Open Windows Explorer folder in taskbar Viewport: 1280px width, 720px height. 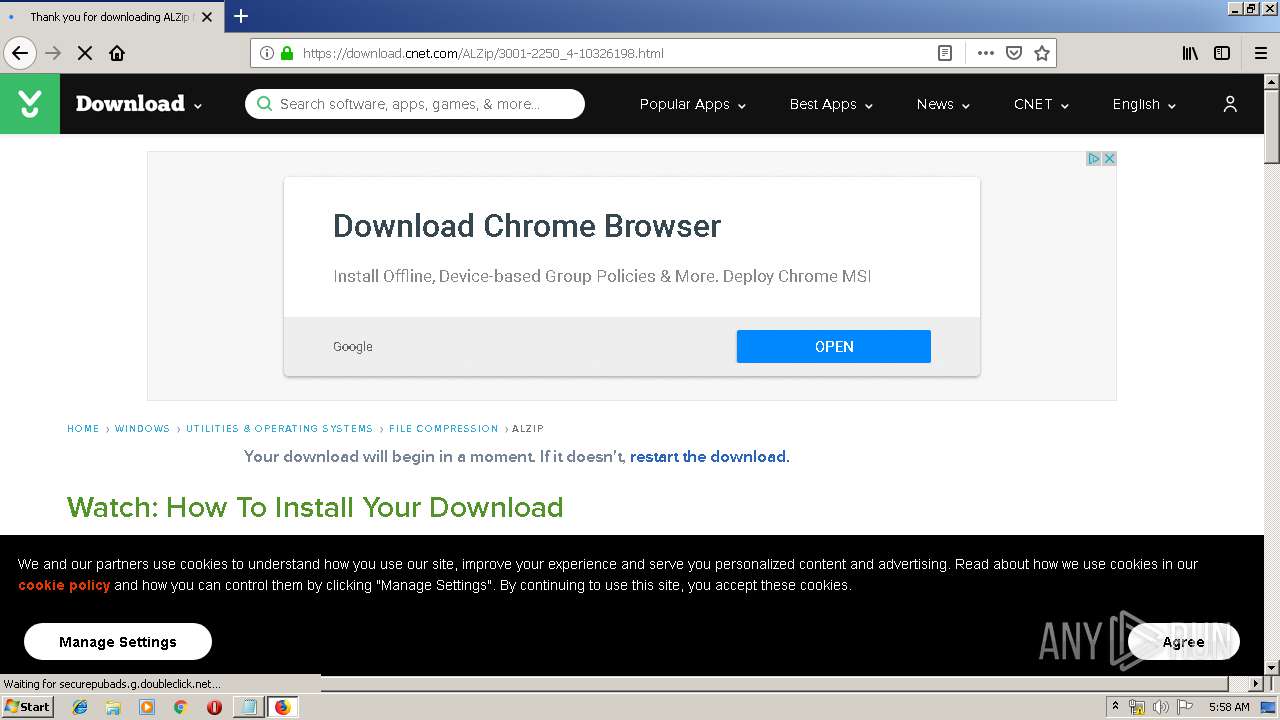point(113,707)
